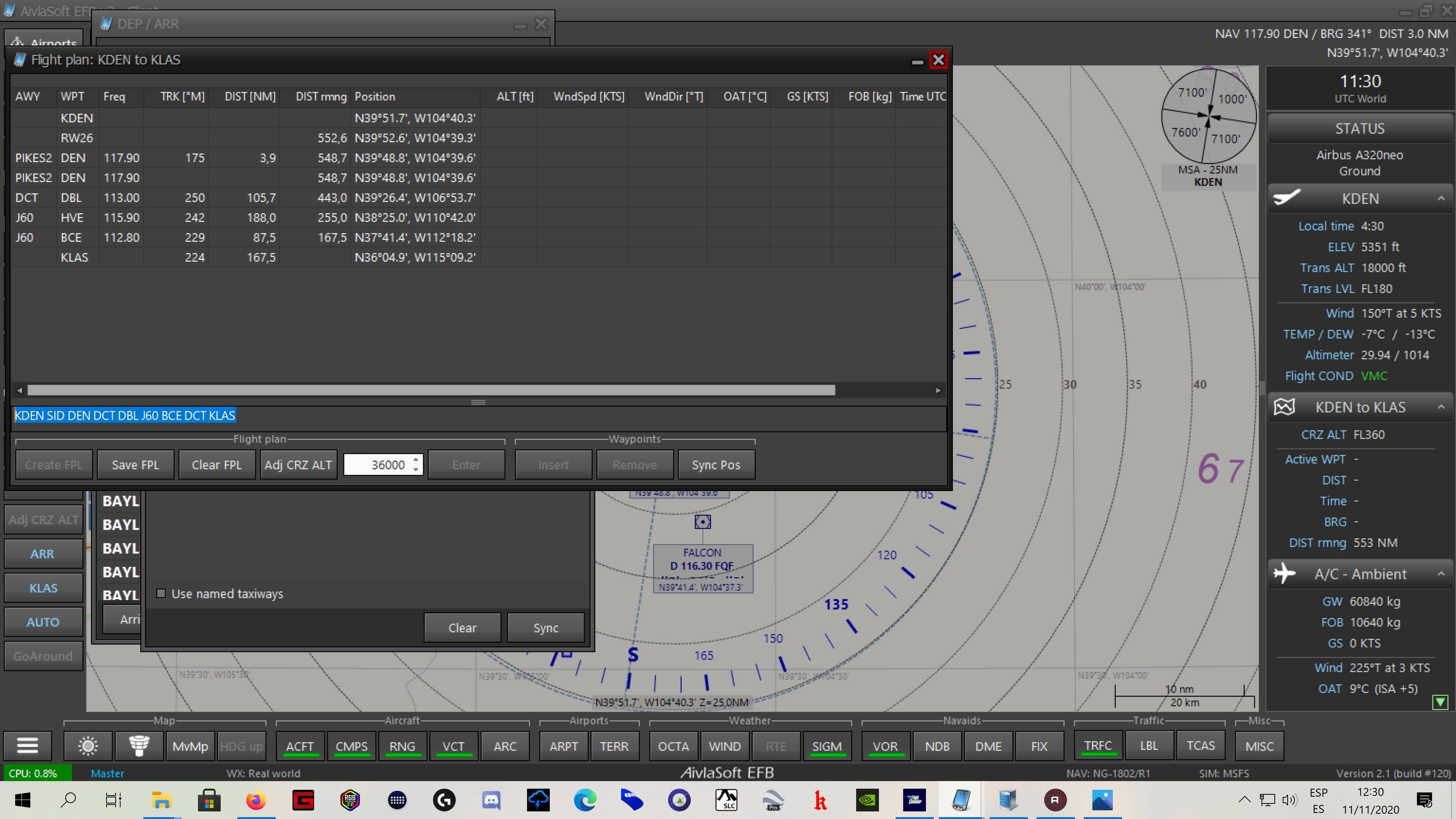Image resolution: width=1456 pixels, height=819 pixels.
Task: Open Windows search magnifier
Action: click(68, 800)
